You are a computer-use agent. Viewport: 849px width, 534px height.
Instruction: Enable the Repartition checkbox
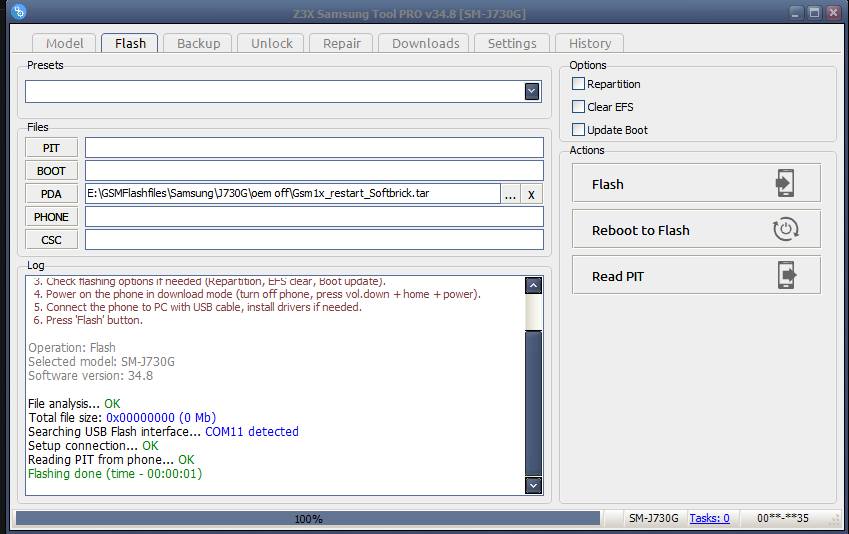(578, 83)
